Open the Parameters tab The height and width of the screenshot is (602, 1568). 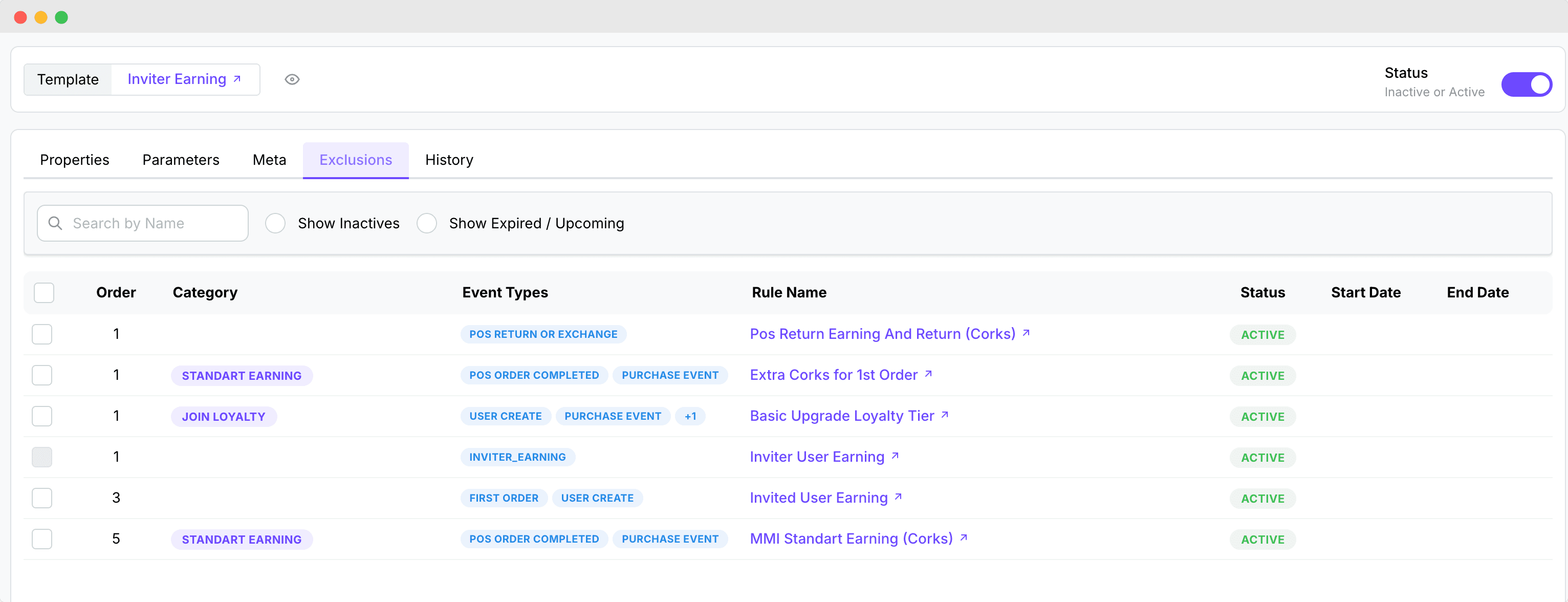[181, 160]
